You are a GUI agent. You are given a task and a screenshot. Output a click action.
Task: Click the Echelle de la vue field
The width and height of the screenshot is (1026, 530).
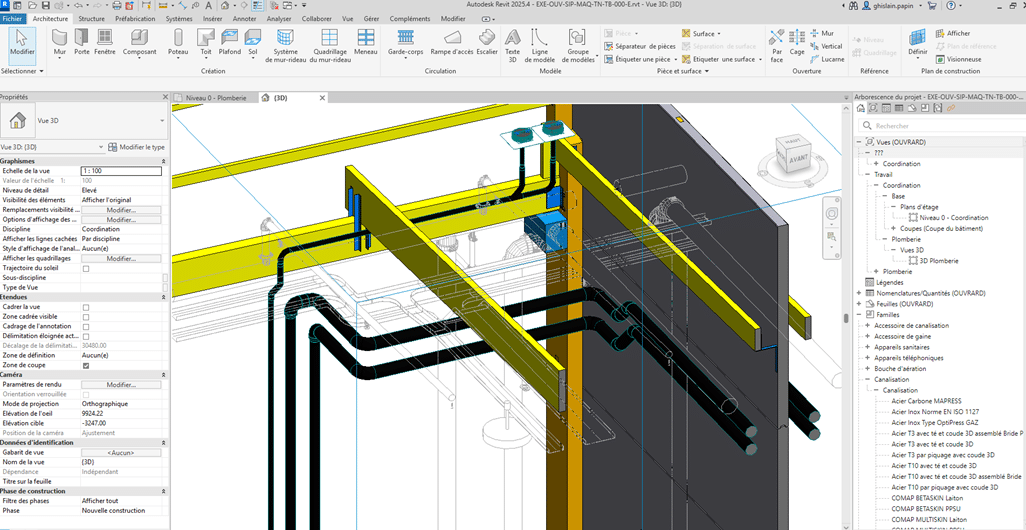(x=121, y=171)
